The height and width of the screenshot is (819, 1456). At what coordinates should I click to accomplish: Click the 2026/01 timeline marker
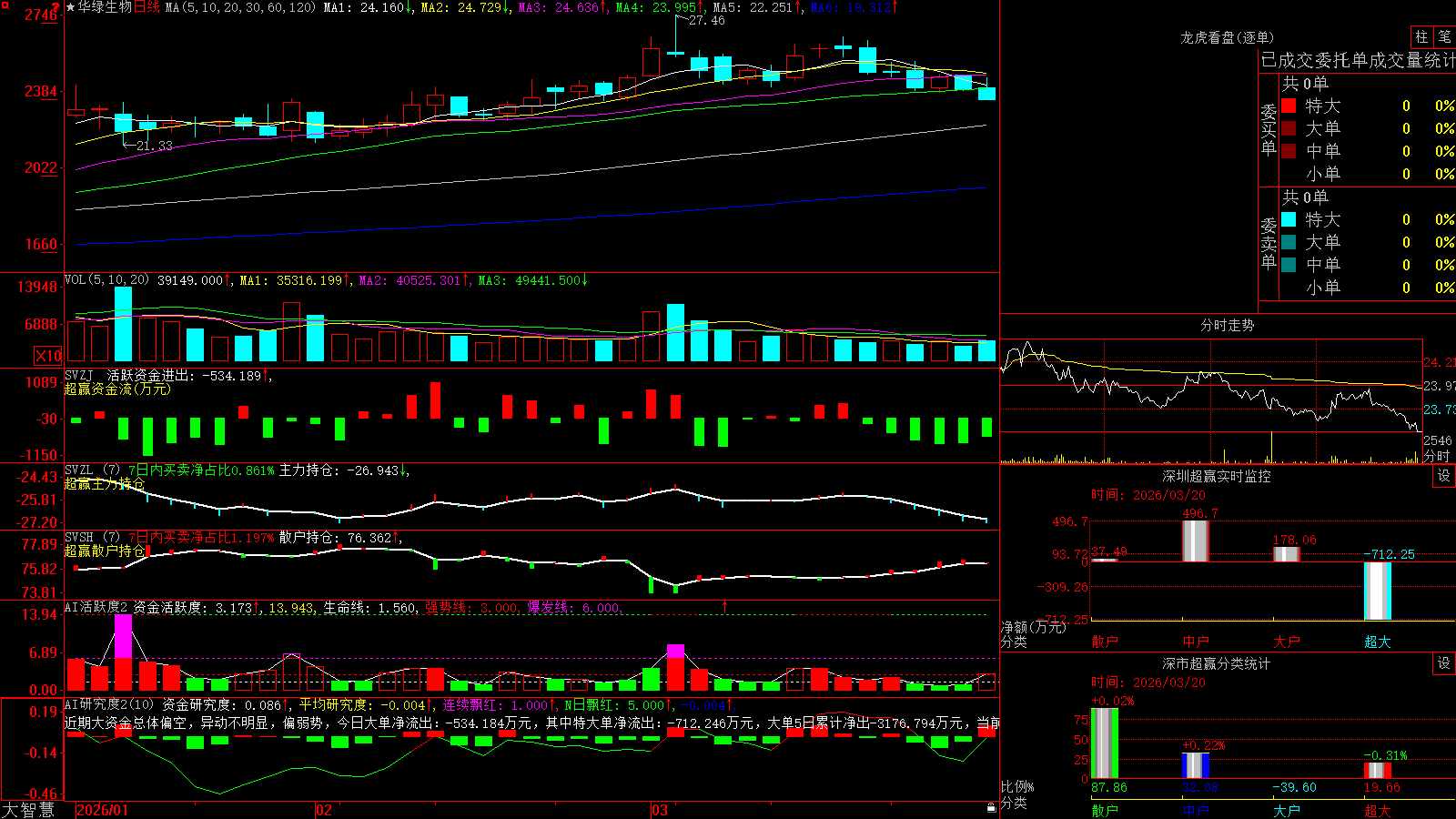click(x=103, y=809)
